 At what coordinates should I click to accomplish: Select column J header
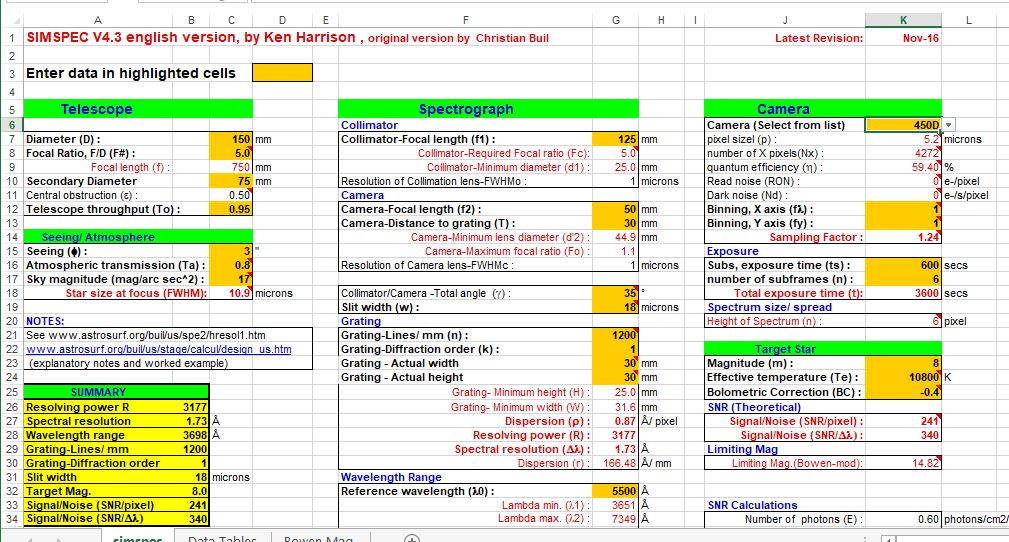pyautogui.click(x=784, y=20)
